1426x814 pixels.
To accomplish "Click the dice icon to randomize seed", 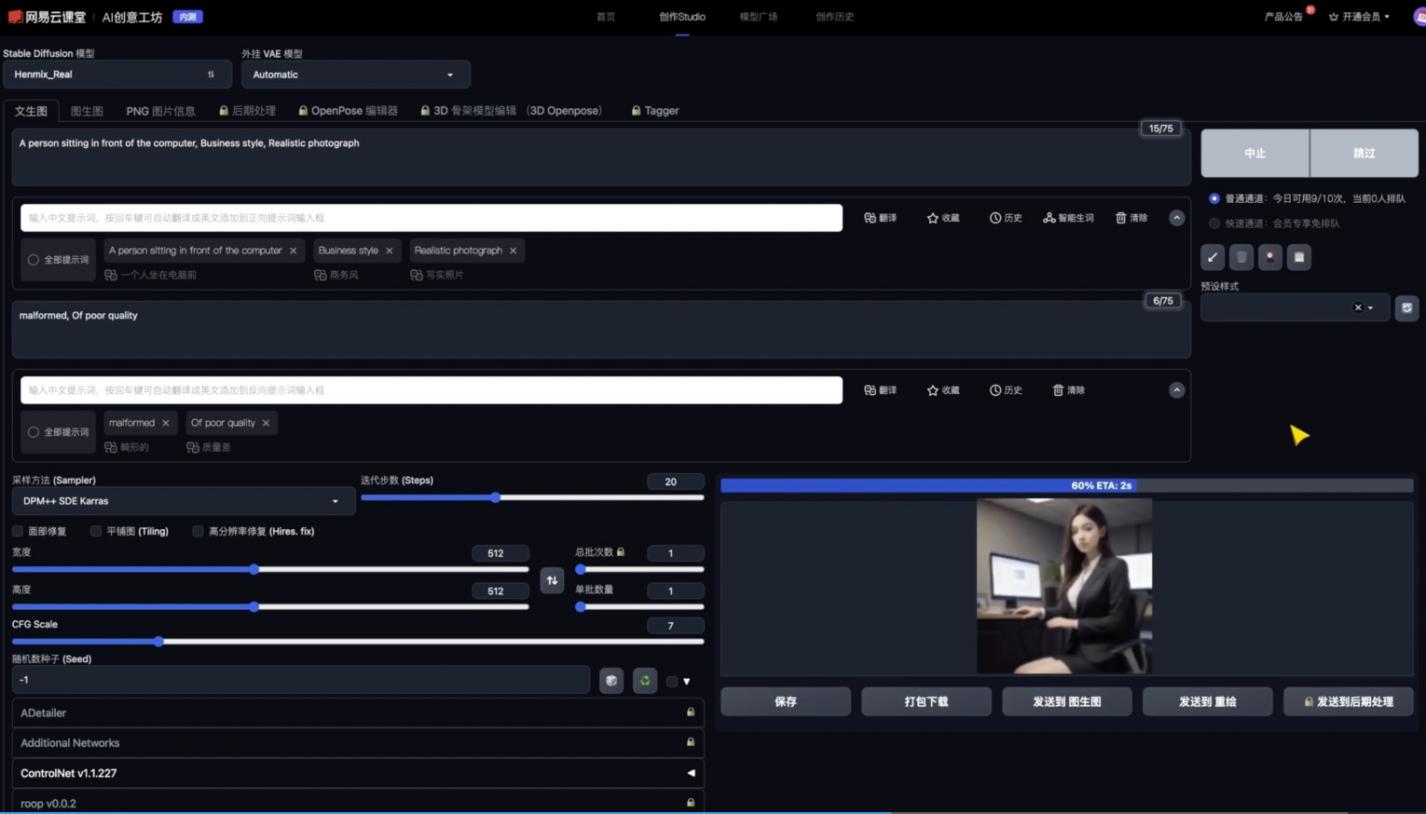I will [x=611, y=681].
